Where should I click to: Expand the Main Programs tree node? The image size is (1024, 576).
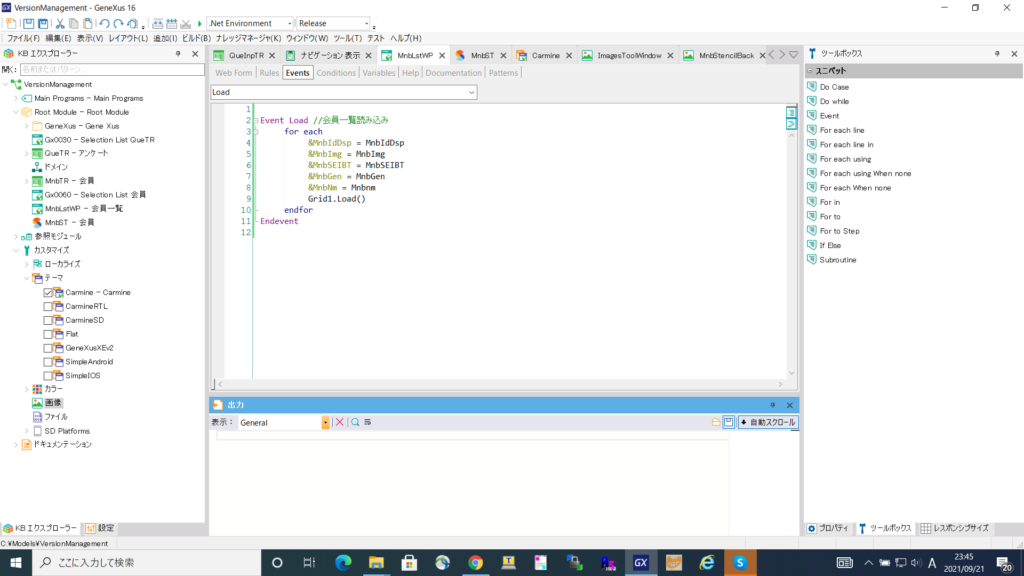pos(16,98)
